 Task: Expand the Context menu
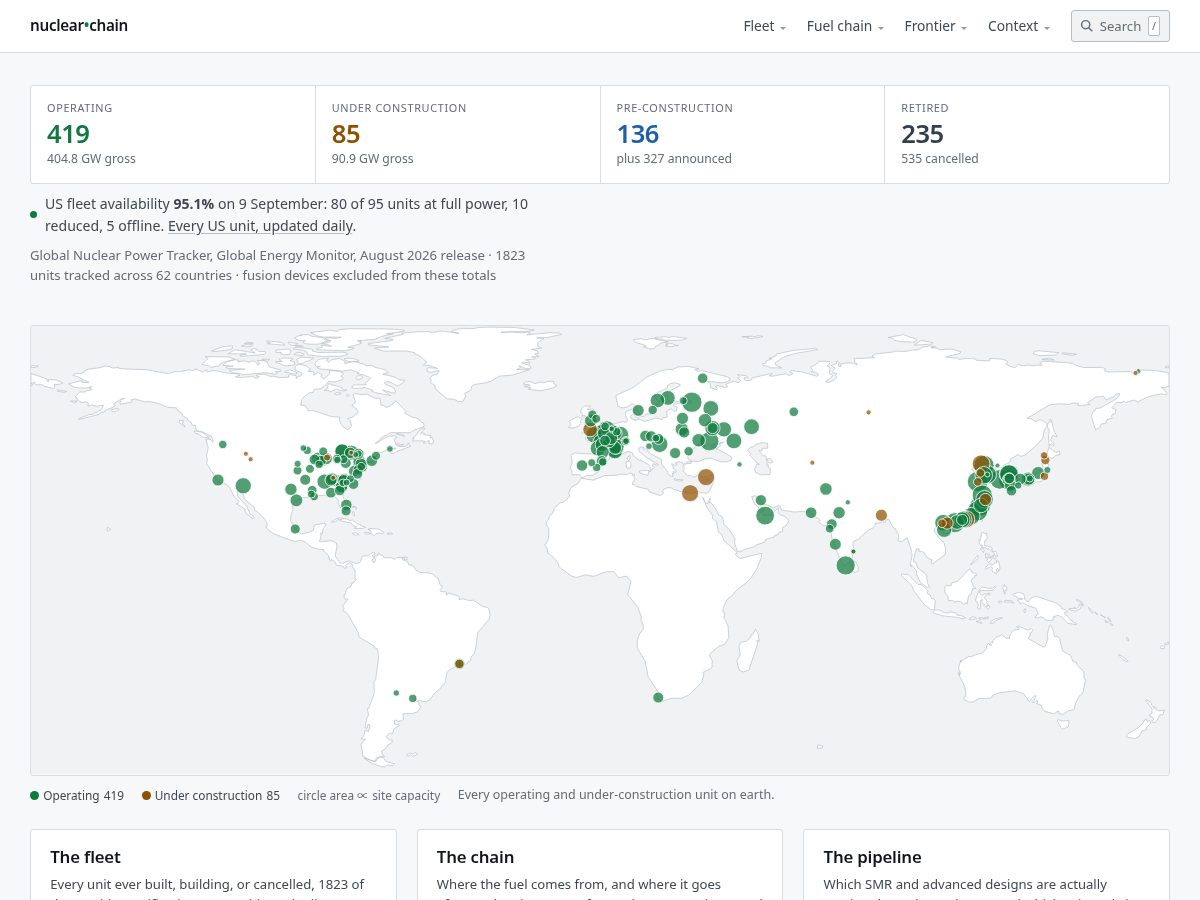(1019, 26)
